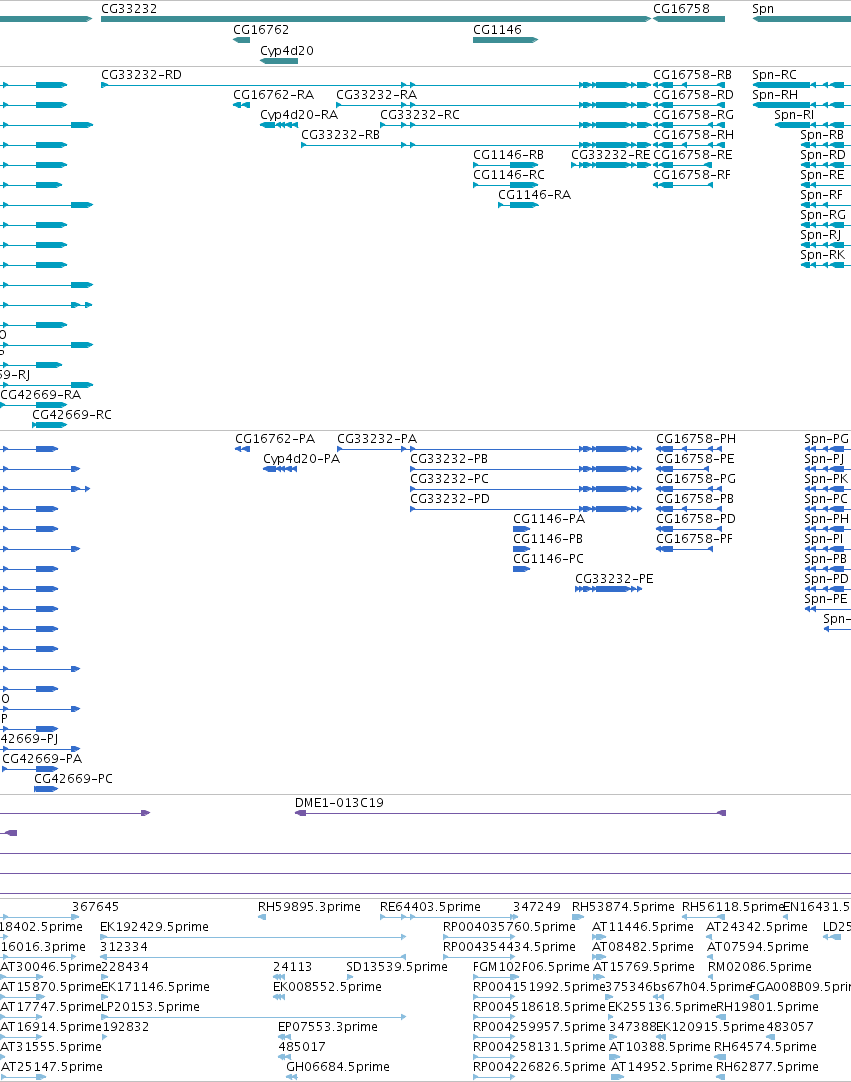The height and width of the screenshot is (1082, 851).
Task: Select transcript CG33232-RE
Action: click(610, 155)
